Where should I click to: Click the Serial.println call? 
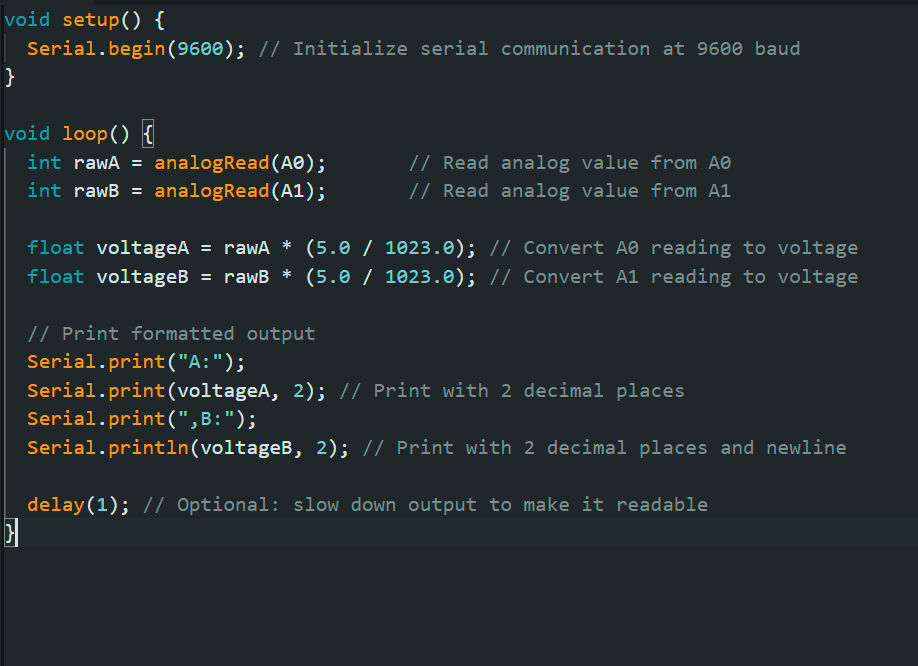pos(108,447)
